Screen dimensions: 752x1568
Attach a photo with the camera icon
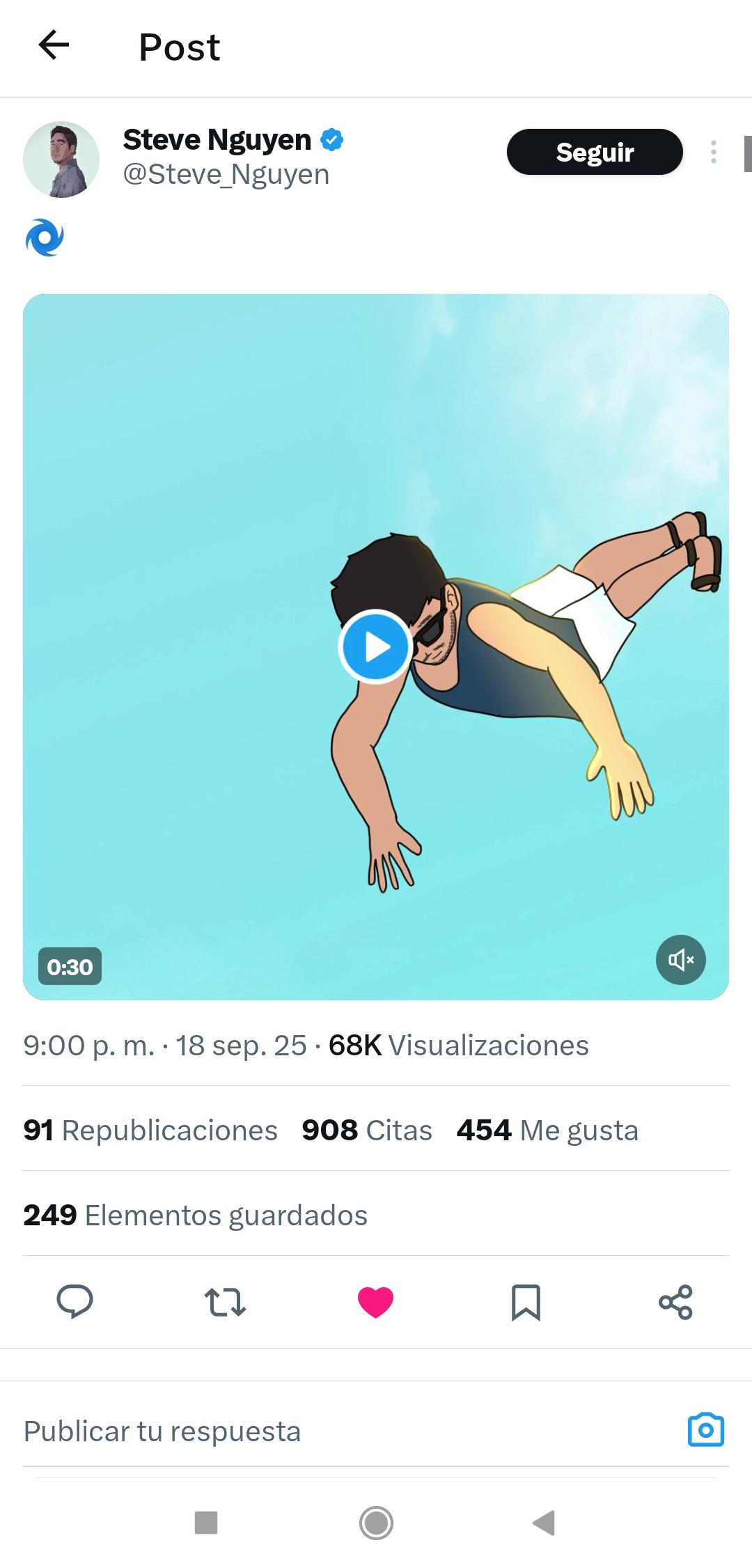706,1431
